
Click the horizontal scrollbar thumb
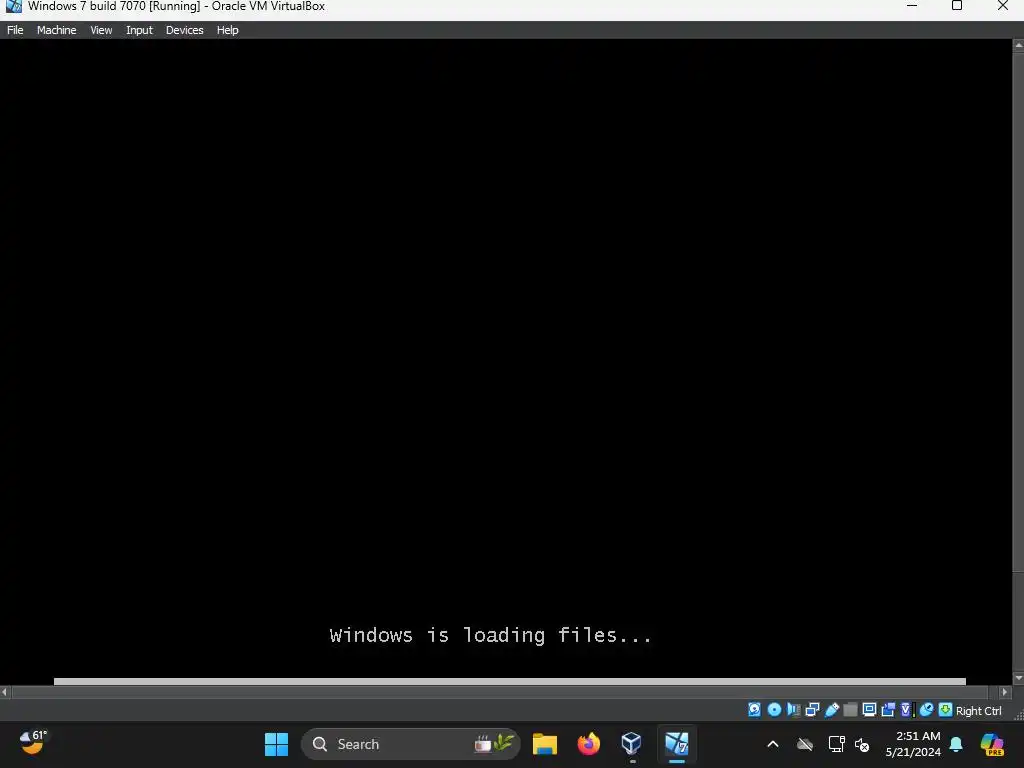point(500,692)
